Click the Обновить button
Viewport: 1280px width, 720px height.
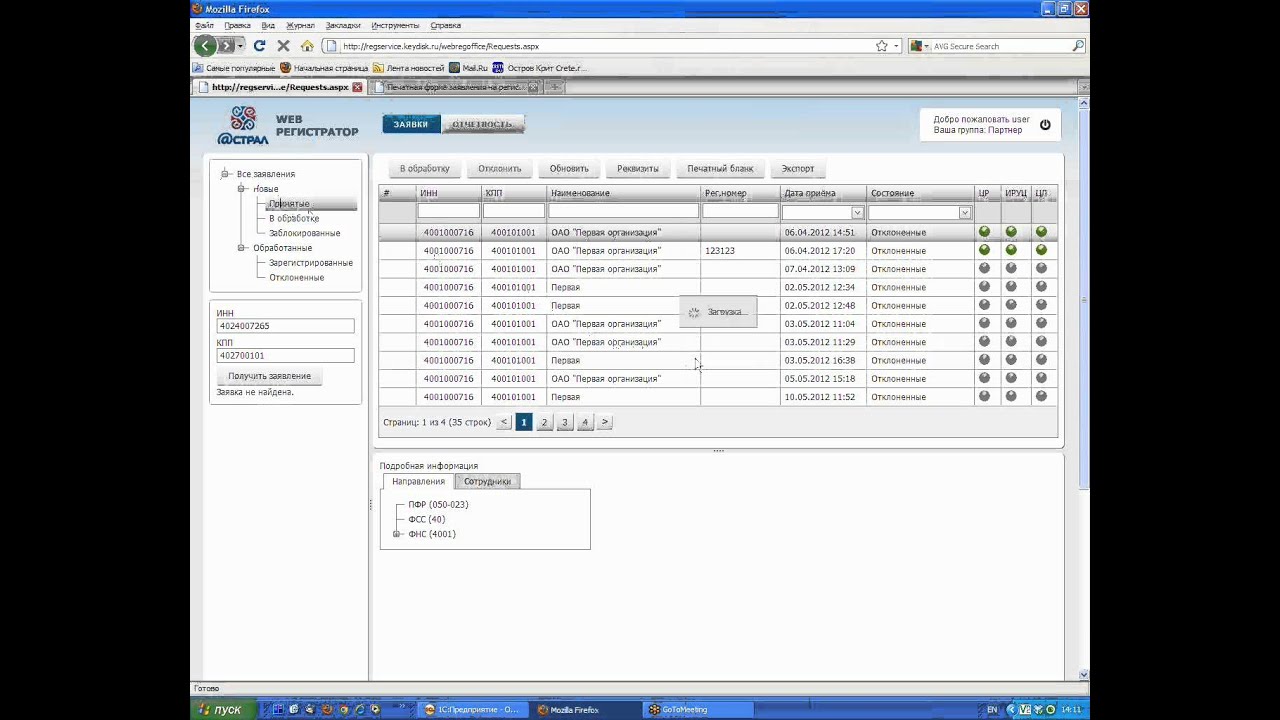pos(569,169)
